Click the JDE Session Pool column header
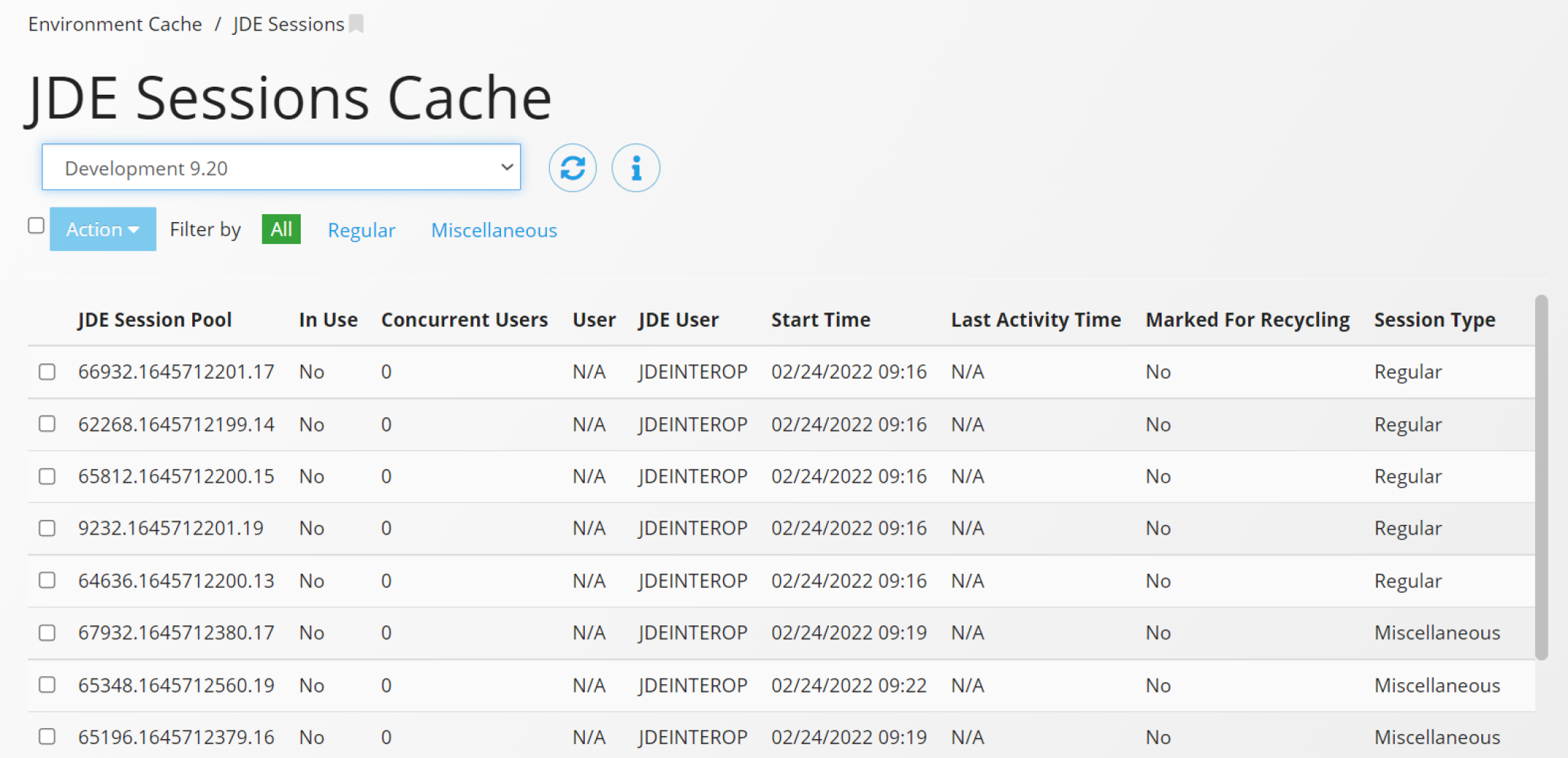The image size is (1568, 758). (x=154, y=320)
